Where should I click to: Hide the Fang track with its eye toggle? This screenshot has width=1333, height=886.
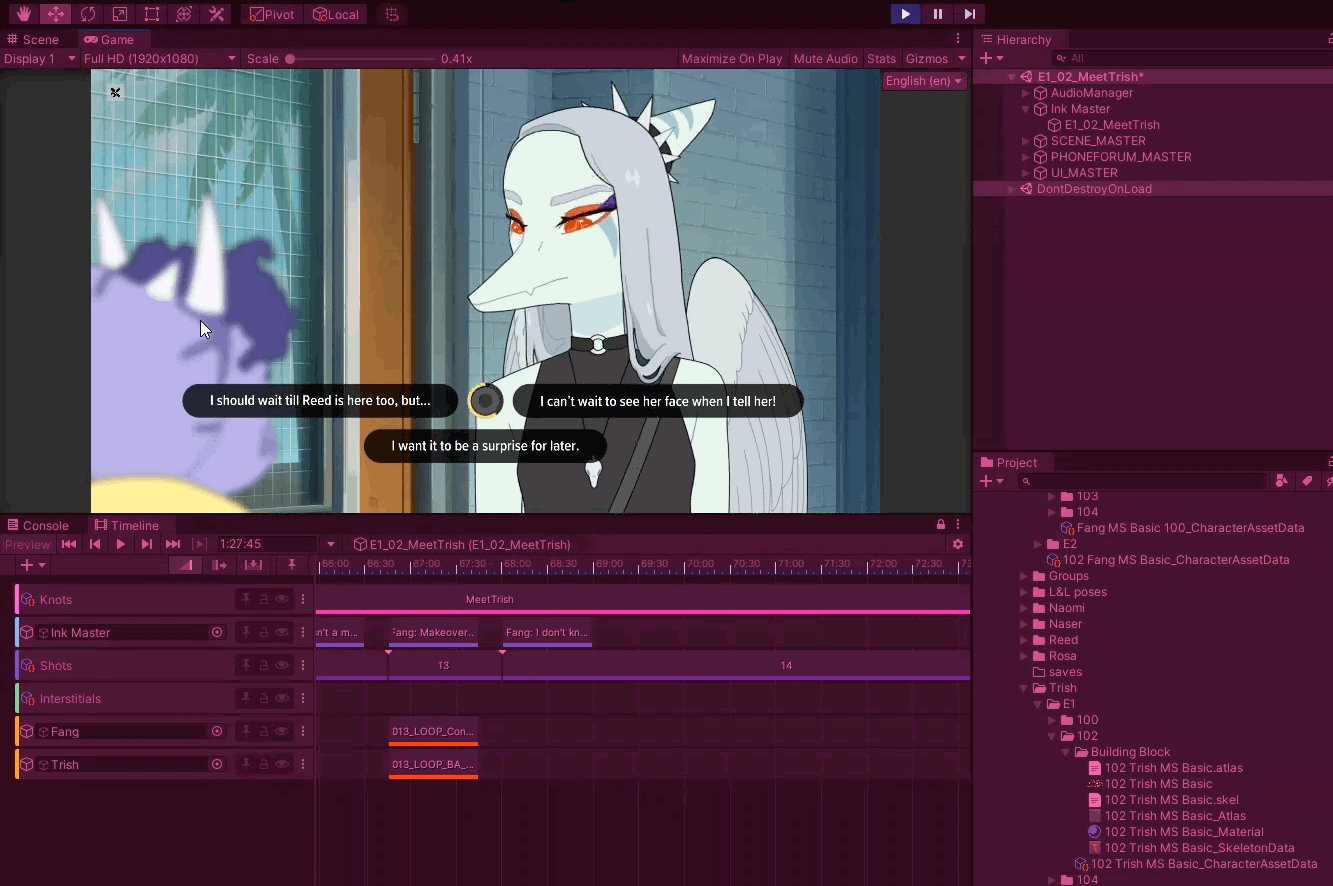point(282,731)
